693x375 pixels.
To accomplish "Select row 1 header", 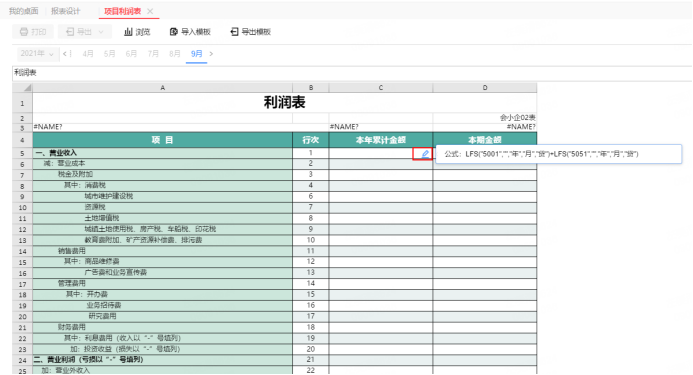I will [23, 103].
